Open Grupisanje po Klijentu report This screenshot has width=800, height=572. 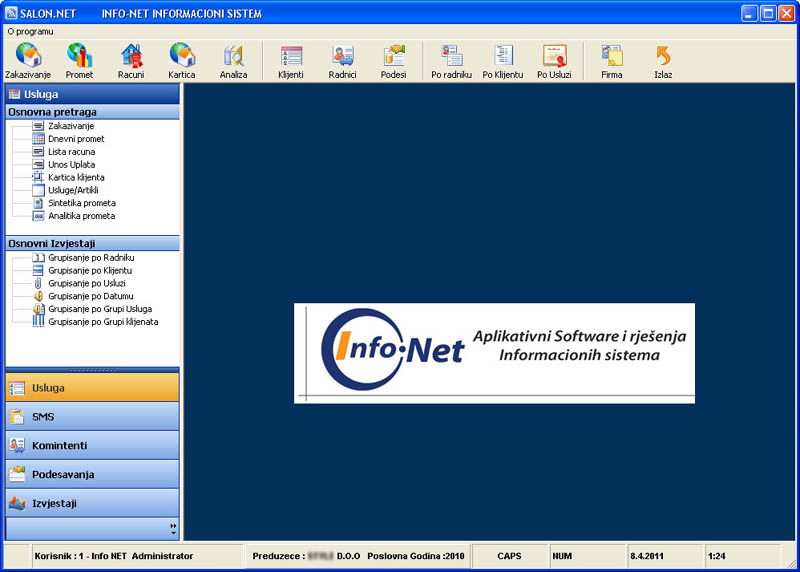[x=90, y=270]
